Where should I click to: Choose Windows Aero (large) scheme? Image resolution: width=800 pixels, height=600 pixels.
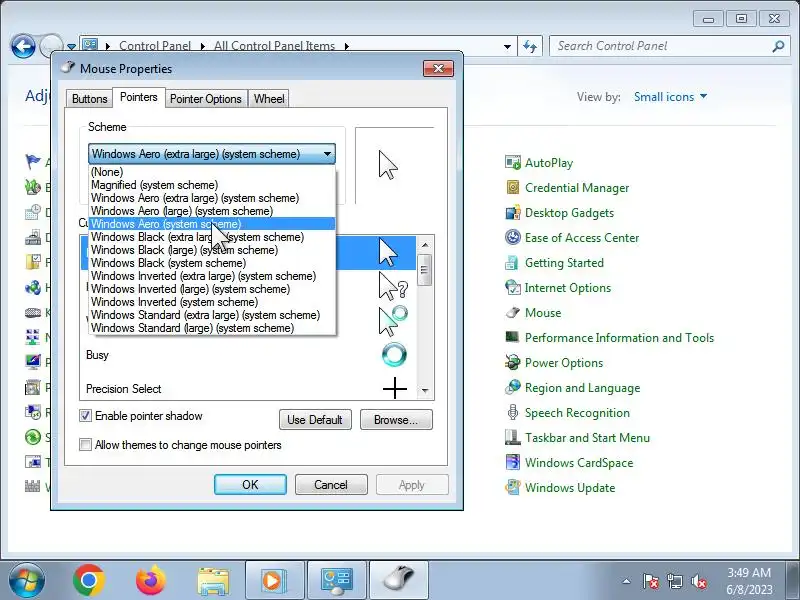[212, 211]
